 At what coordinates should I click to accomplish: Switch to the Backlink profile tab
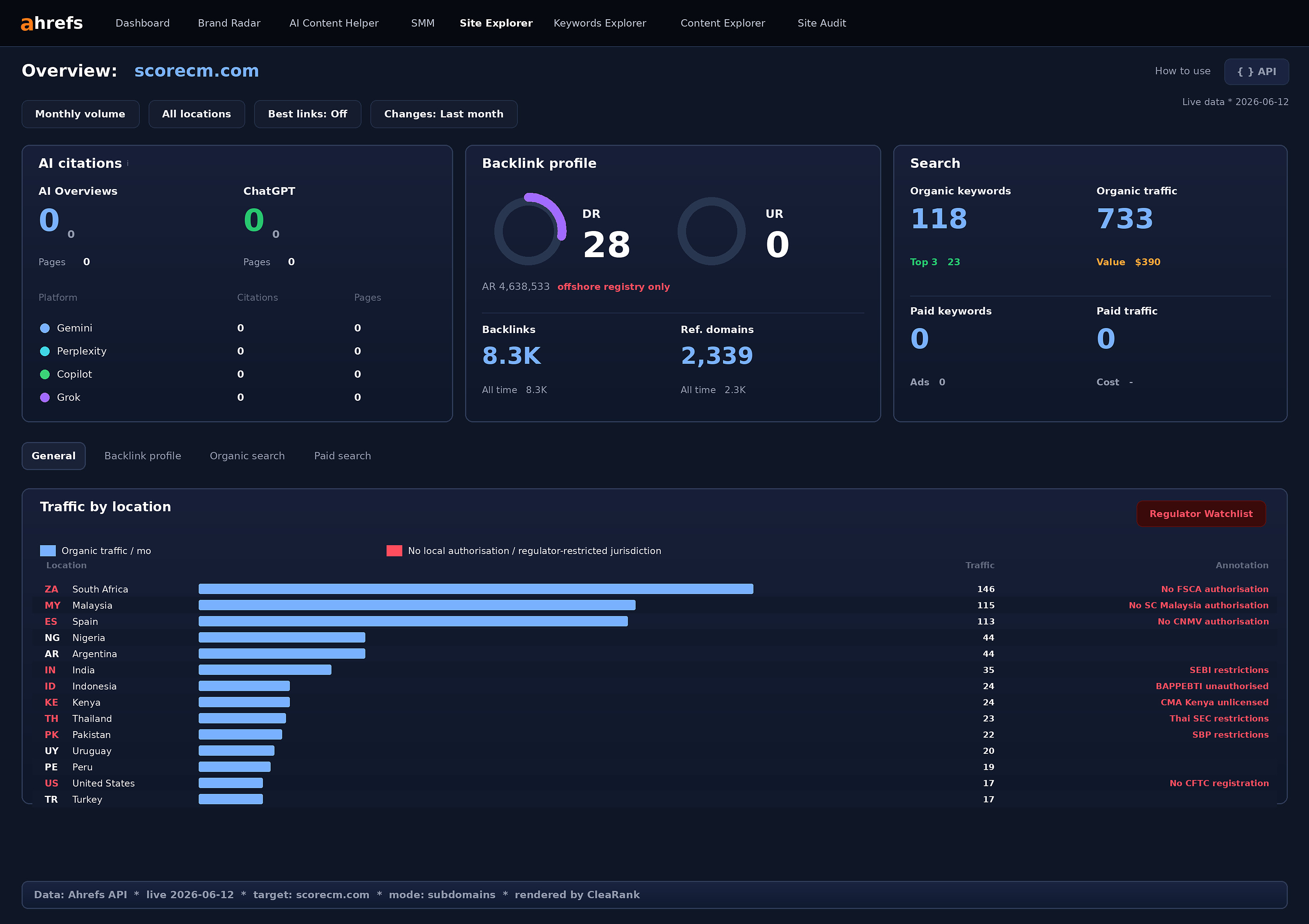tap(142, 456)
